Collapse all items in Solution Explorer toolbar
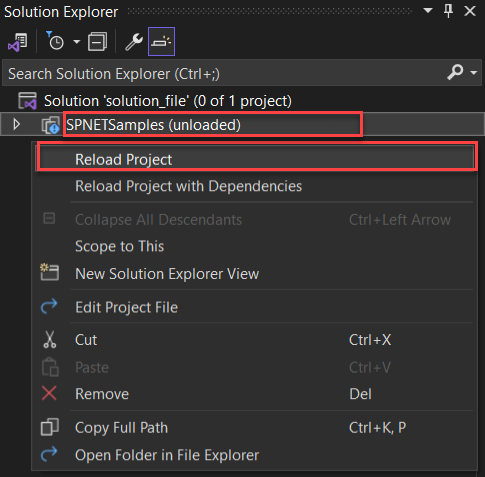 click(97, 42)
